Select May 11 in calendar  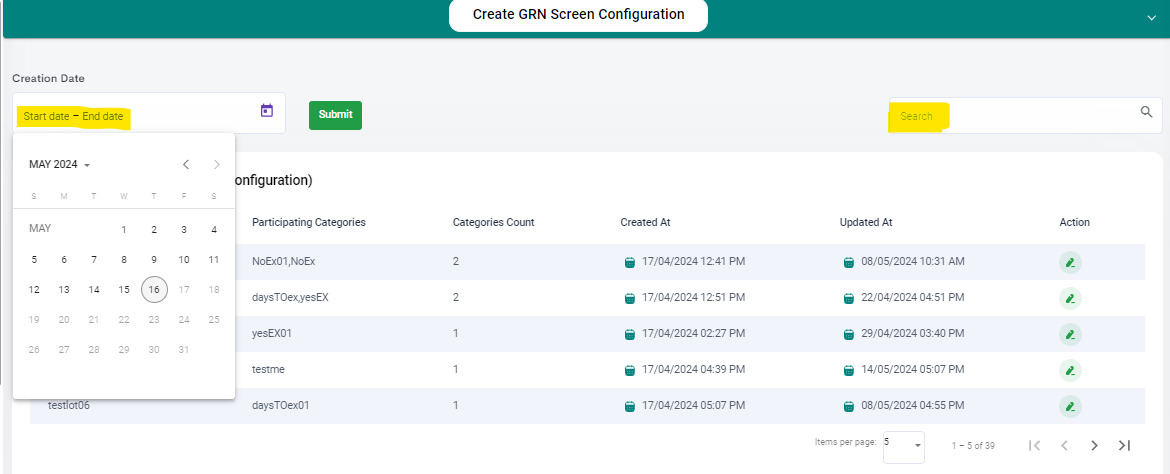[x=214, y=260]
